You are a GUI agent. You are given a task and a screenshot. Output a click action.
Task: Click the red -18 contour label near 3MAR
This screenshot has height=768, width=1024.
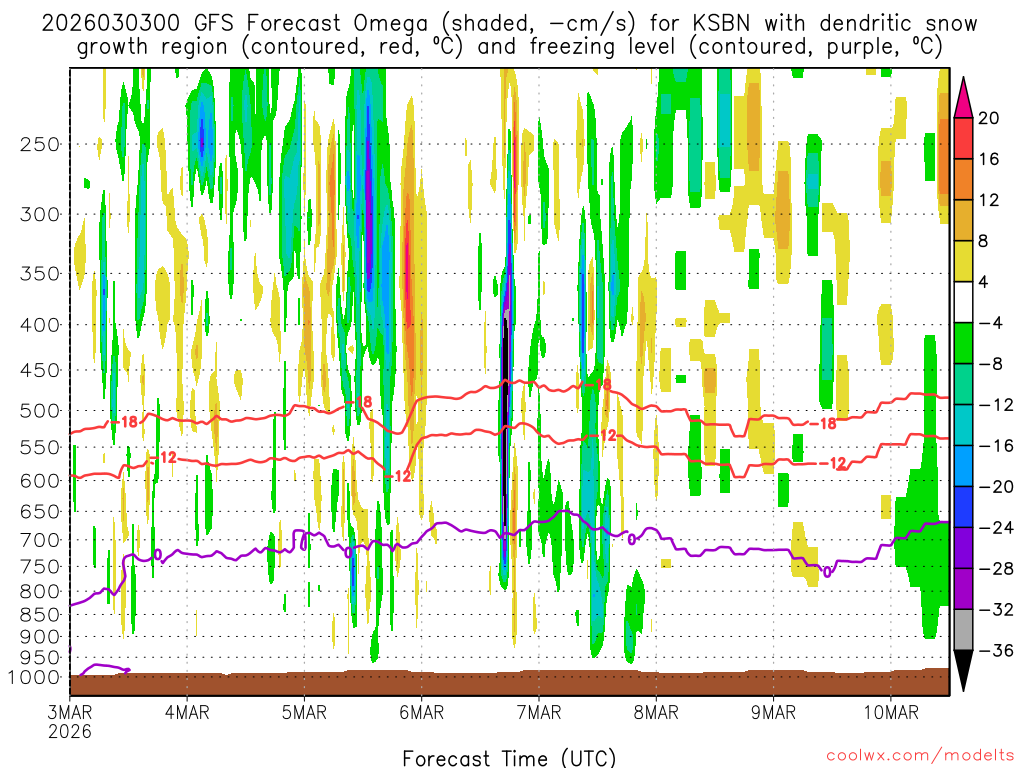point(124,422)
